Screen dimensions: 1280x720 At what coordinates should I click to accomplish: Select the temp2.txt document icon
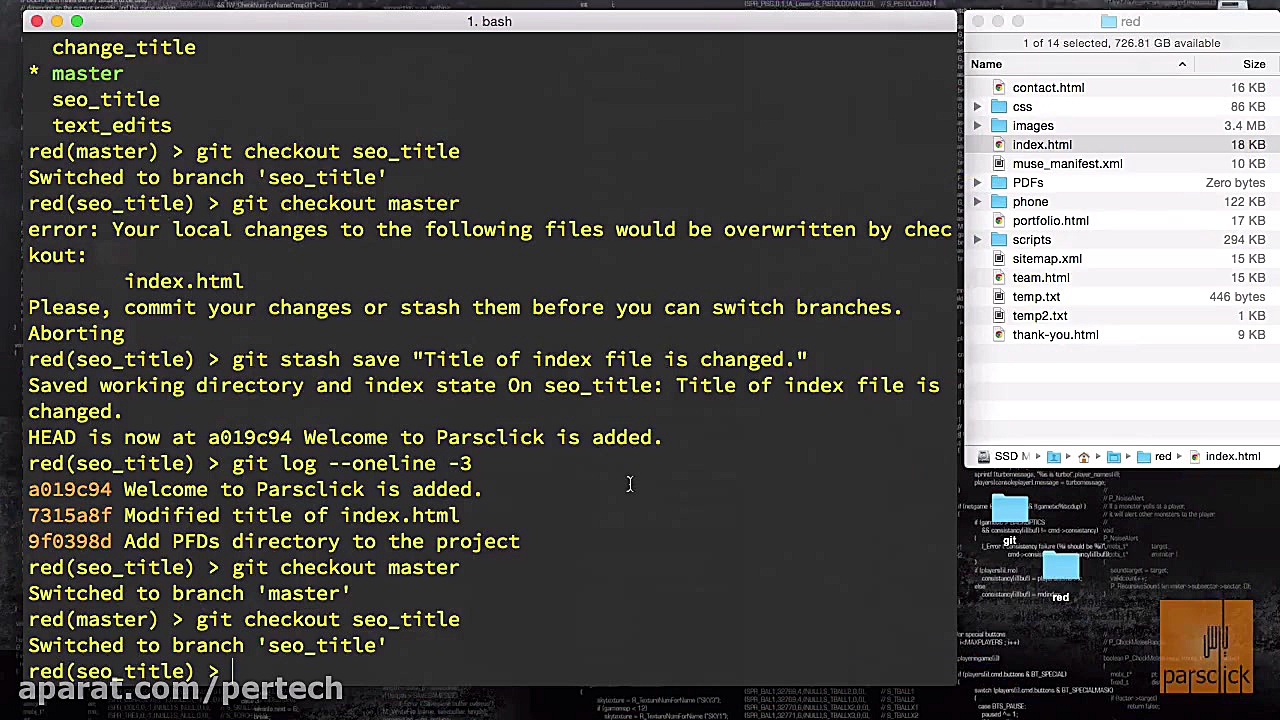[x=998, y=316]
